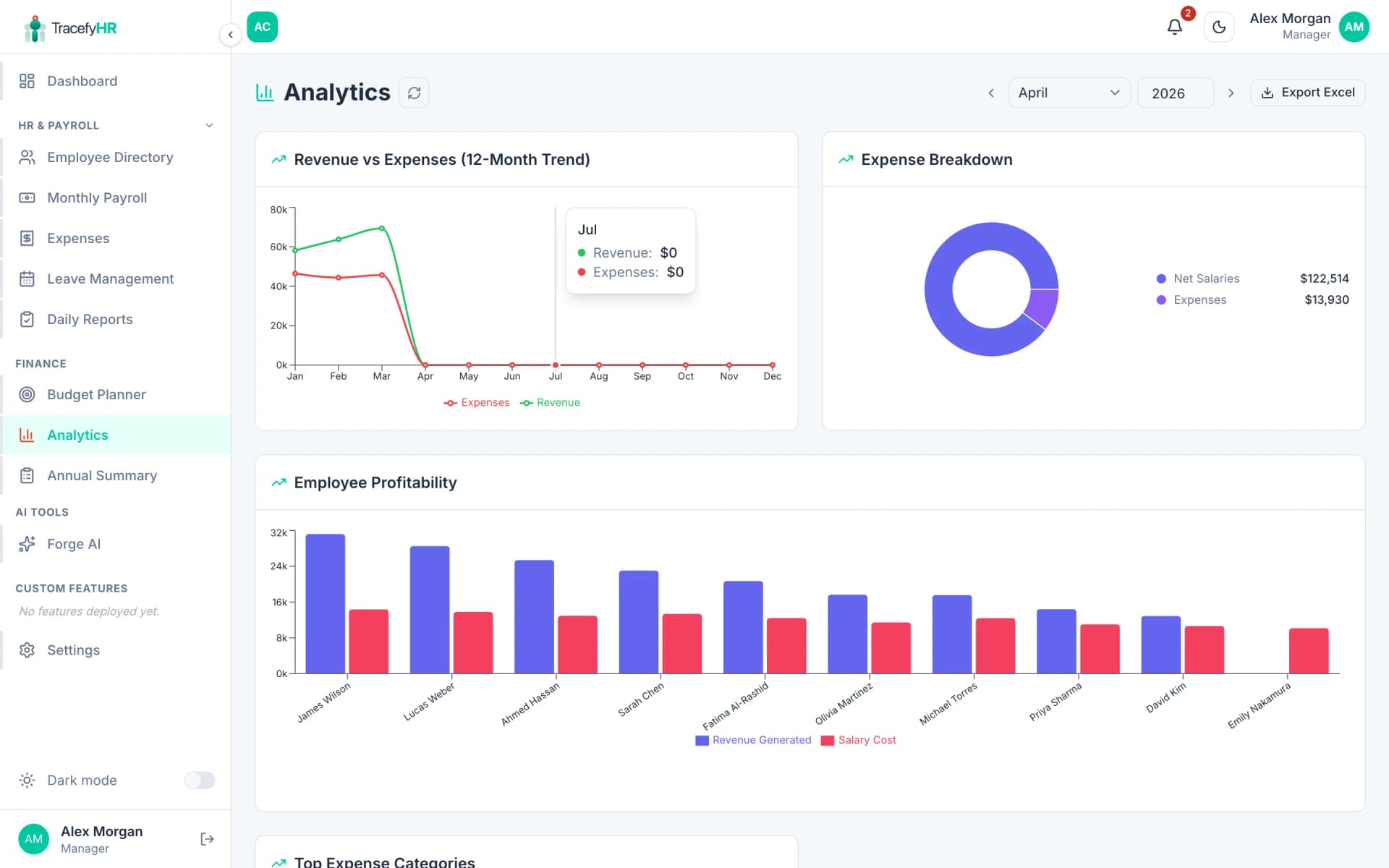This screenshot has height=868, width=1389.
Task: Open notifications via the bell icon
Action: [x=1174, y=27]
